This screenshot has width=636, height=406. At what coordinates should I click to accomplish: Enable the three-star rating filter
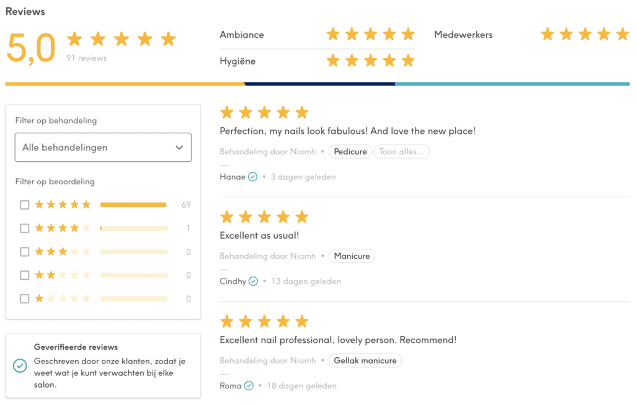(x=24, y=252)
